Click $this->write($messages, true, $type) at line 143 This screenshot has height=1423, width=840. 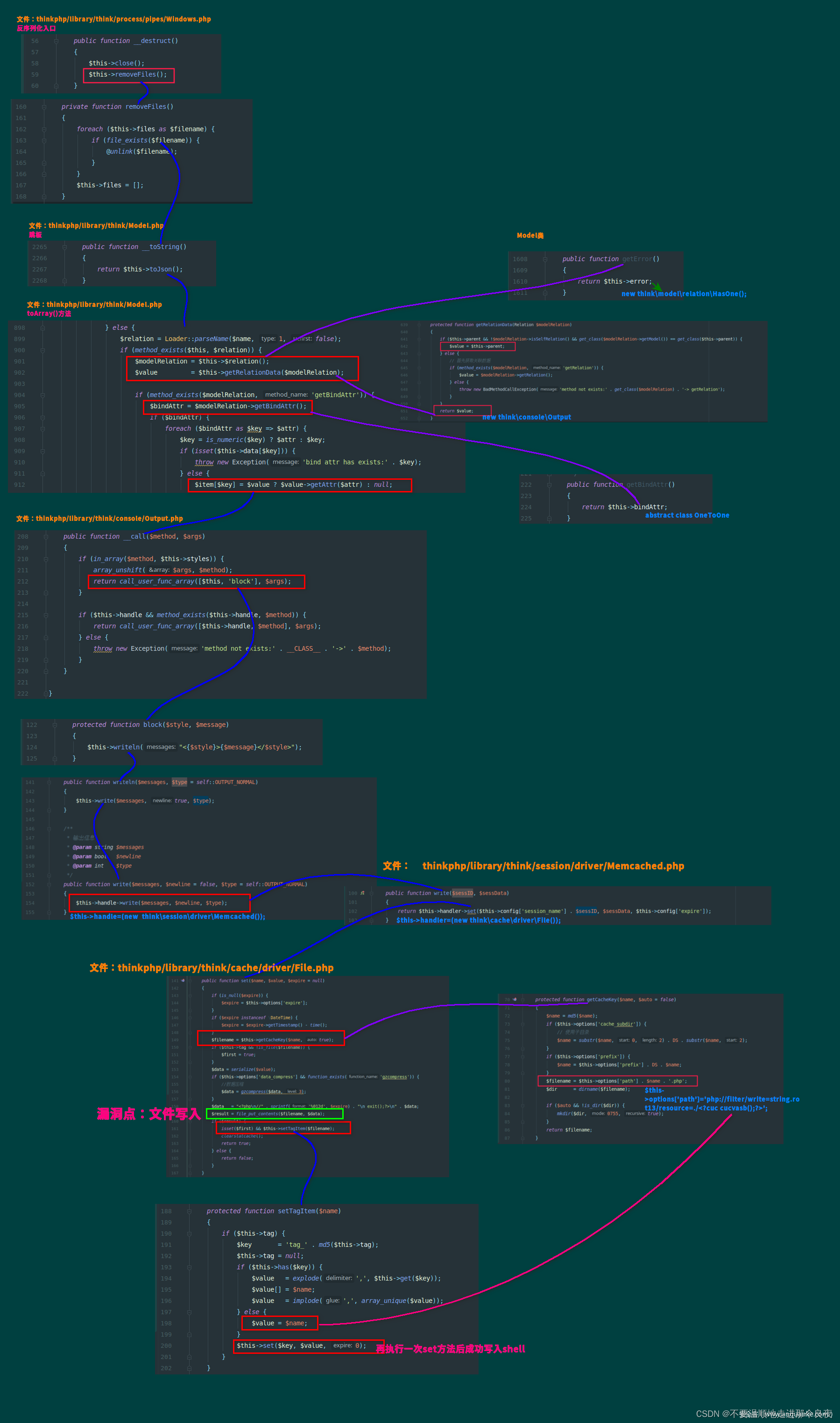coord(145,801)
